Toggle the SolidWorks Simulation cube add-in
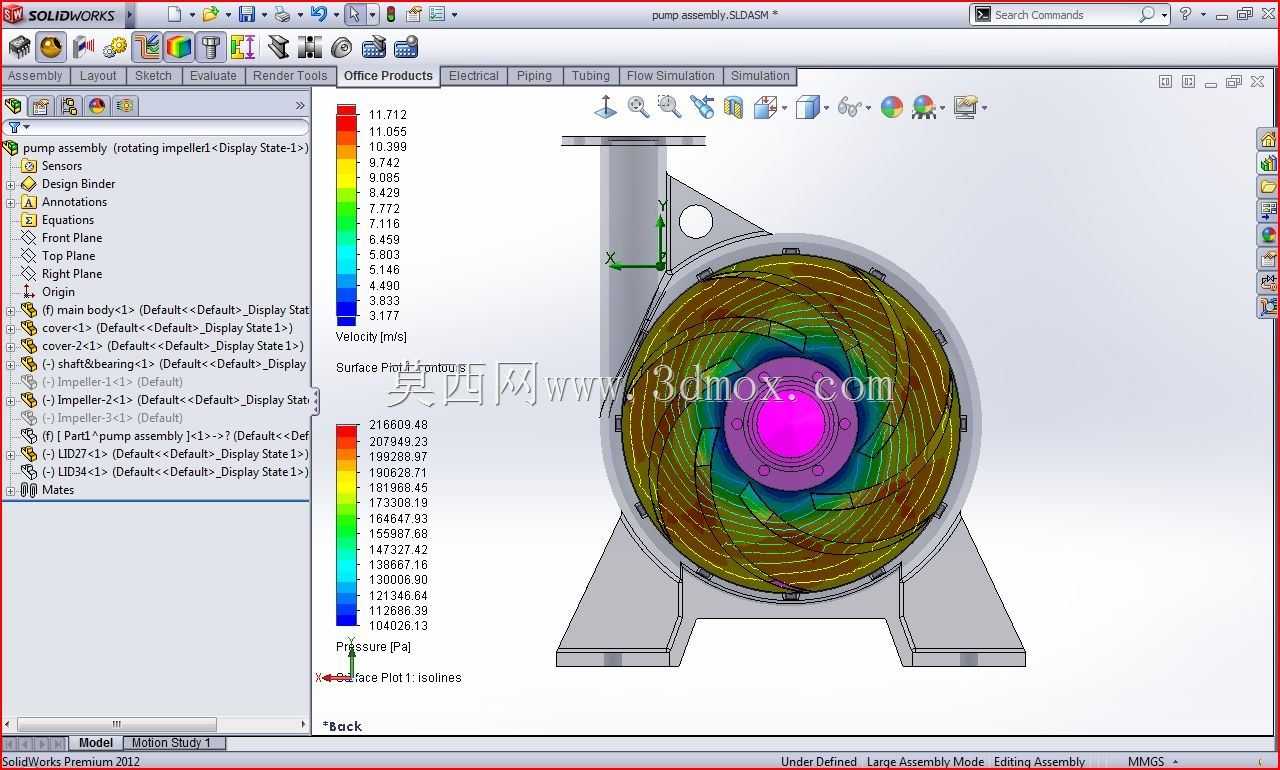 pos(179,47)
